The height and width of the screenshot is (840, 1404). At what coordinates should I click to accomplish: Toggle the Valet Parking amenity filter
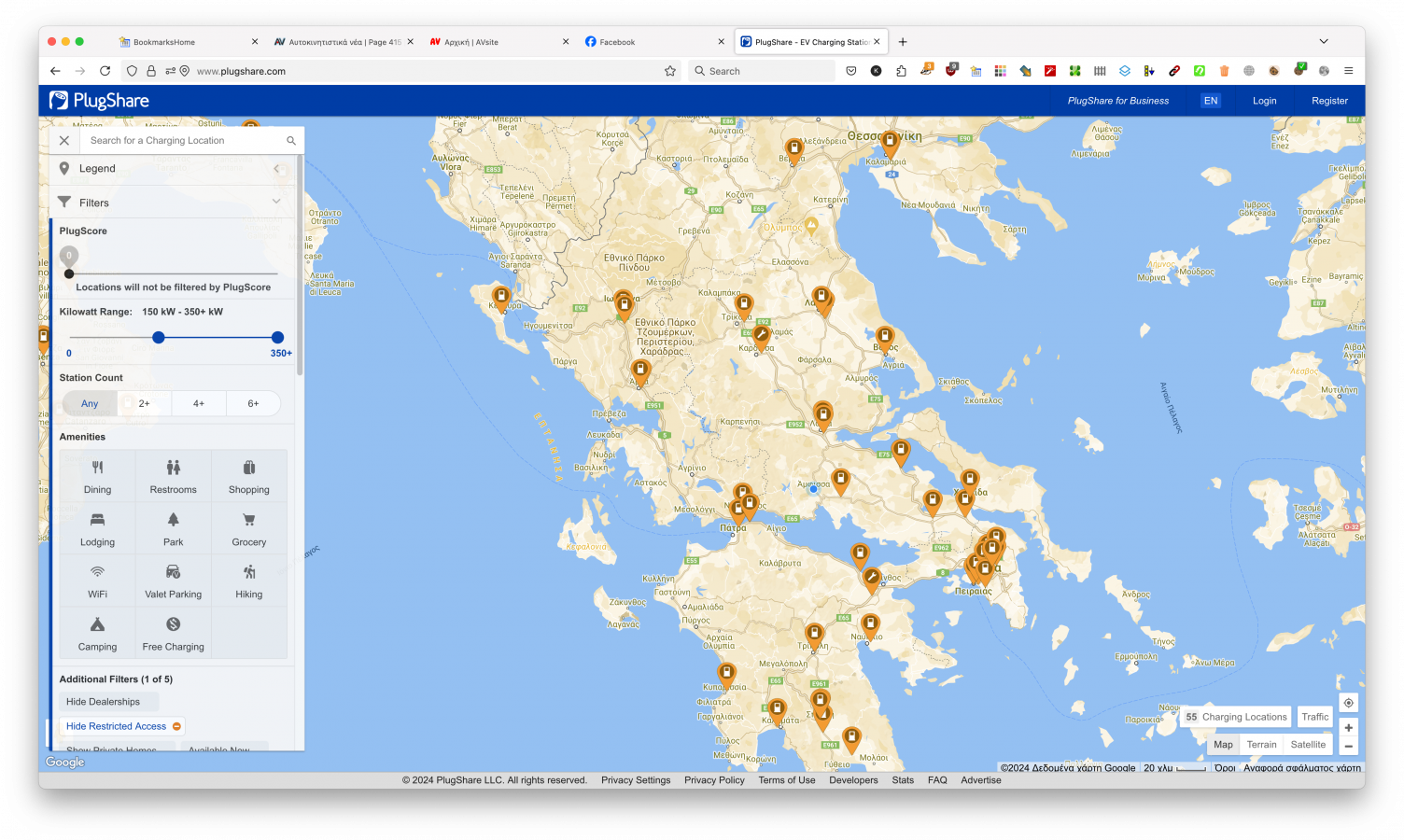(x=174, y=581)
